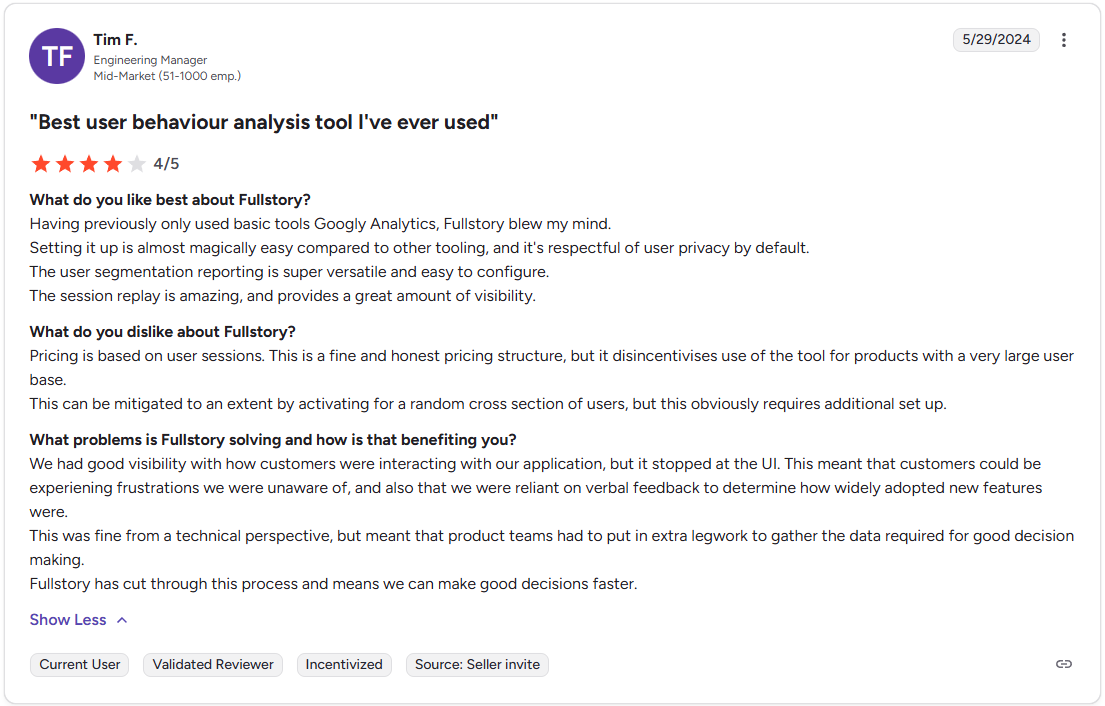This screenshot has width=1105, height=706.
Task: Click the Current User tag
Action: (x=80, y=664)
